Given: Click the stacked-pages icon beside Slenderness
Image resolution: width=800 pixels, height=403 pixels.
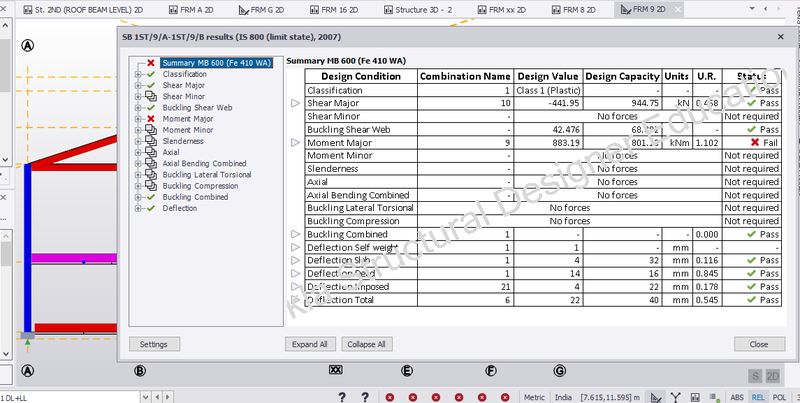Looking at the screenshot, I should click(x=151, y=141).
